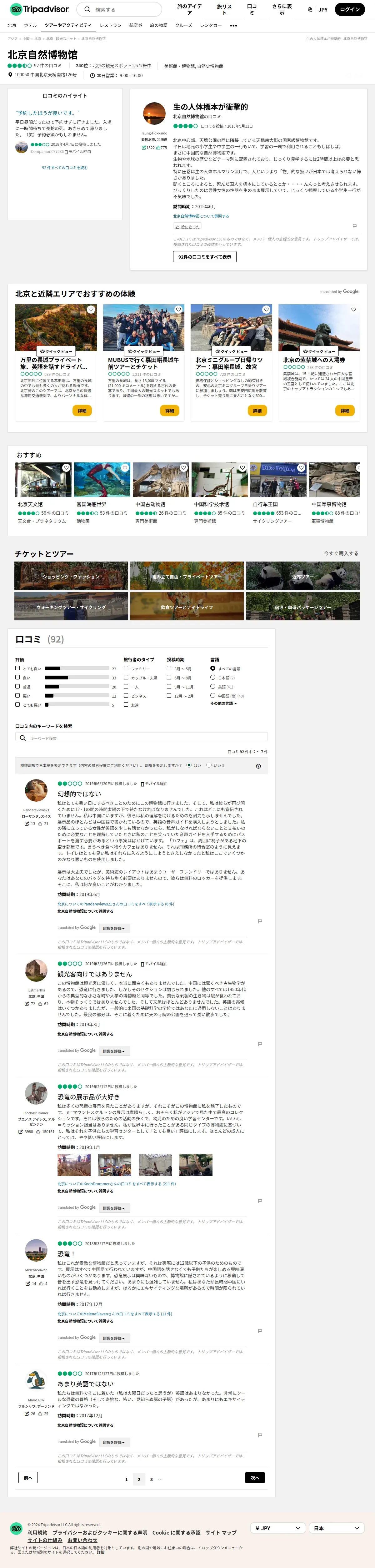
Task: Save 富国海底世界 using its heart icon
Action: 125,467
